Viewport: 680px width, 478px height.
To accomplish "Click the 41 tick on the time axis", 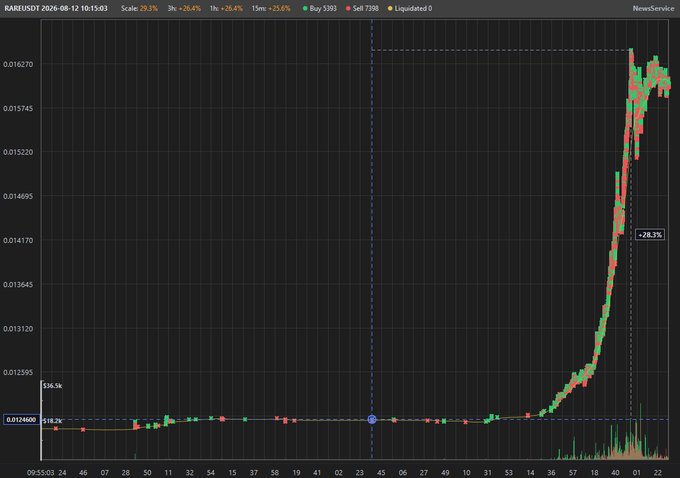I will tap(317, 472).
